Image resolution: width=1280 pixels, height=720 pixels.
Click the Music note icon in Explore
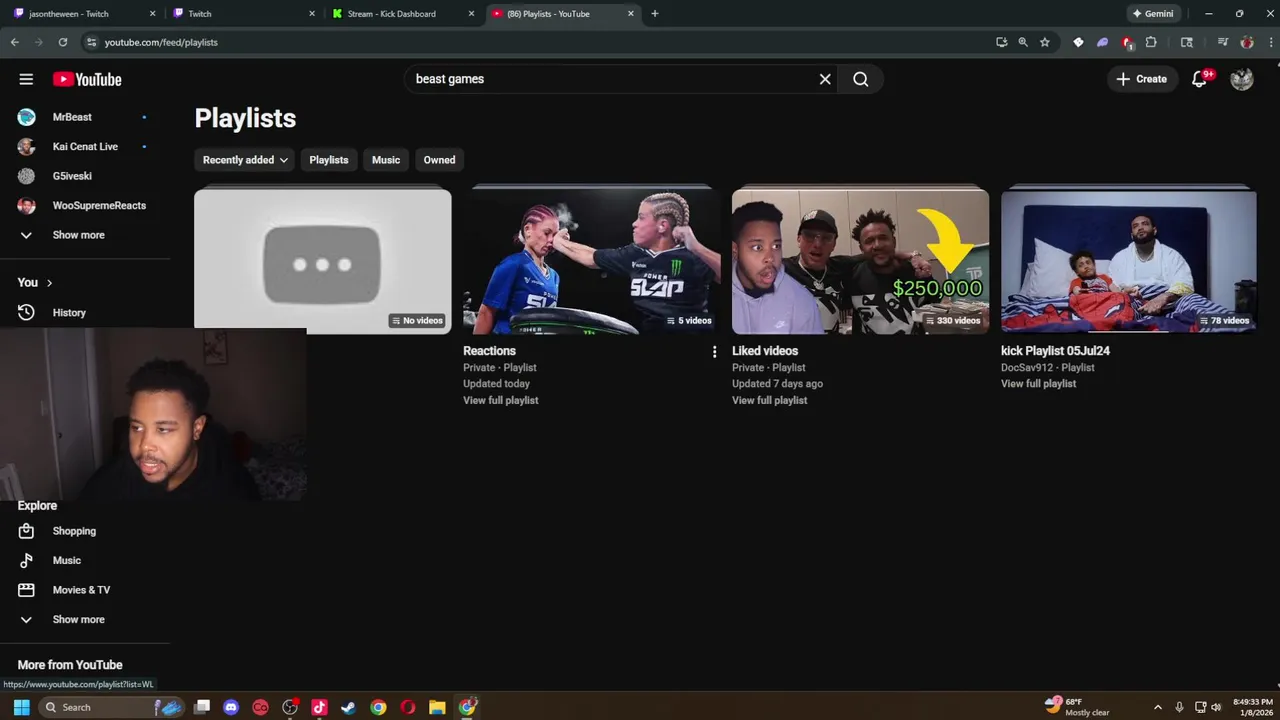[26, 560]
